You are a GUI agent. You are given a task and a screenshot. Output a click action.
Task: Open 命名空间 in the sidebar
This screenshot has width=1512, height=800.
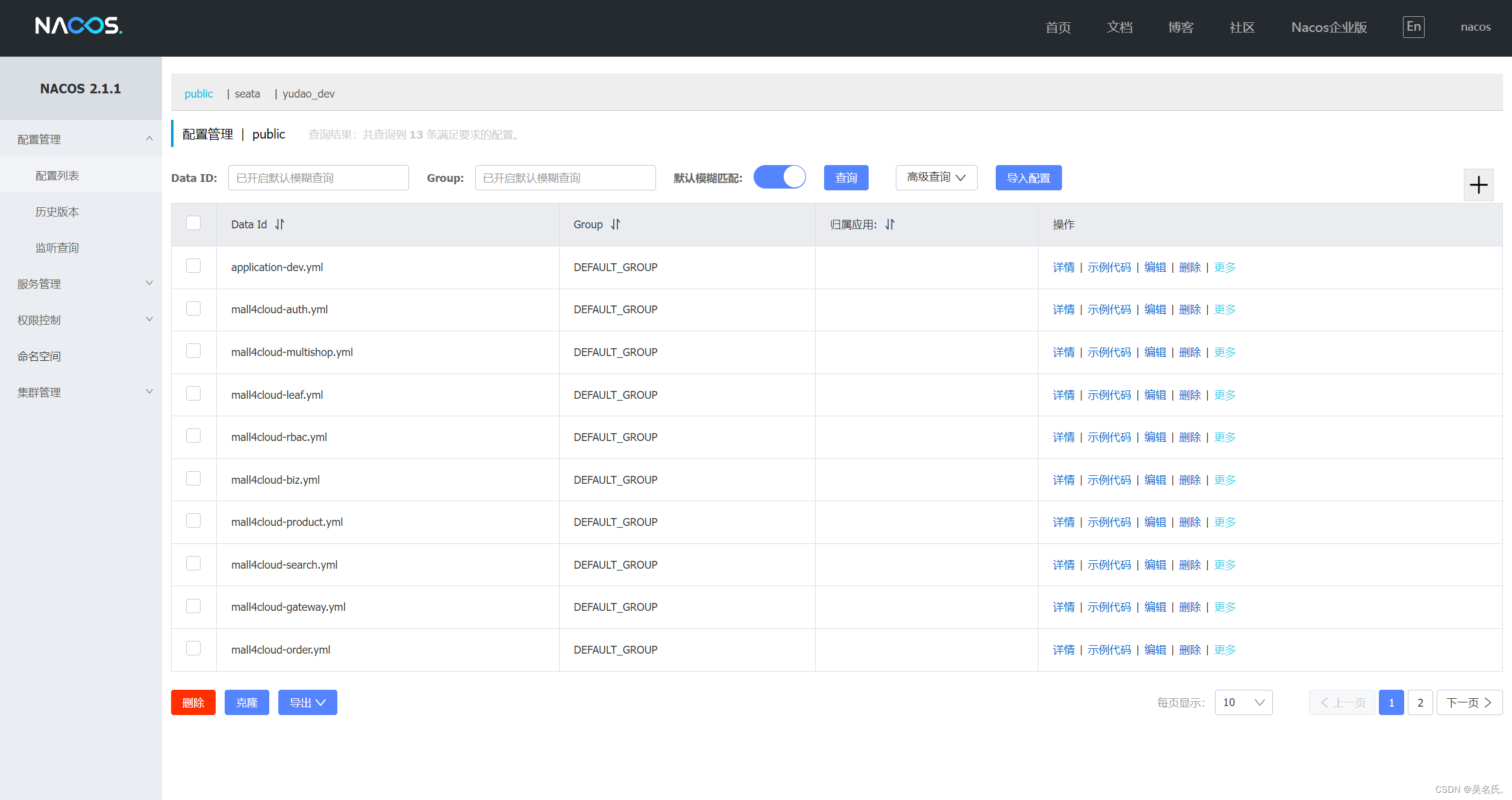pos(81,356)
